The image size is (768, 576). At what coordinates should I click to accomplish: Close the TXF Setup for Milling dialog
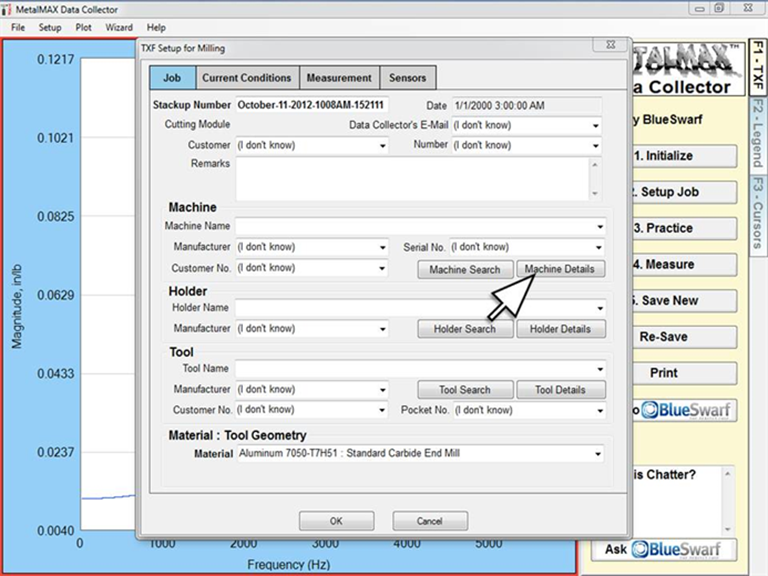coord(610,45)
